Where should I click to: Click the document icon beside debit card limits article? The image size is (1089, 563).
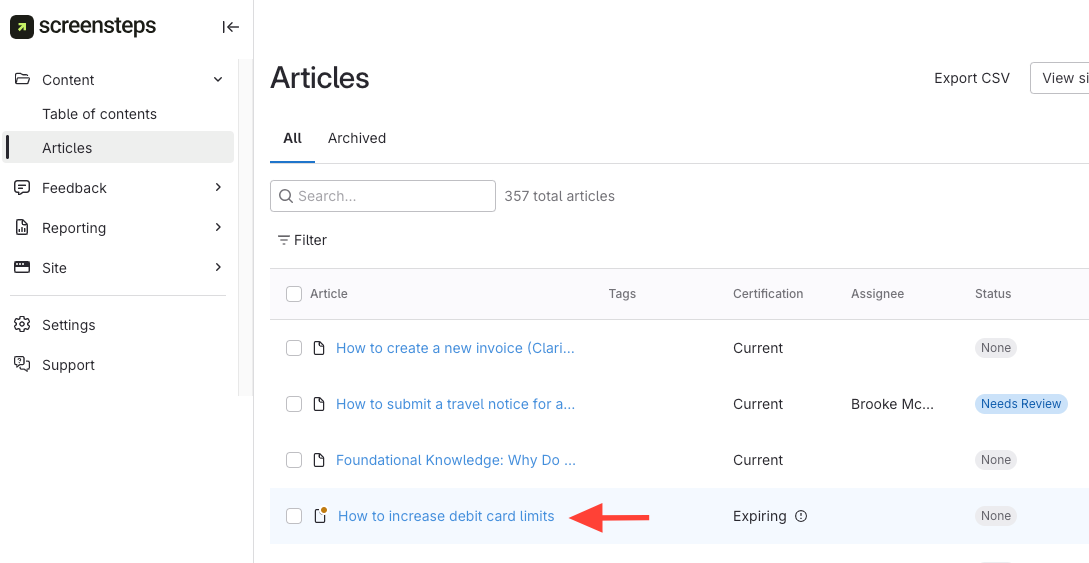point(320,516)
